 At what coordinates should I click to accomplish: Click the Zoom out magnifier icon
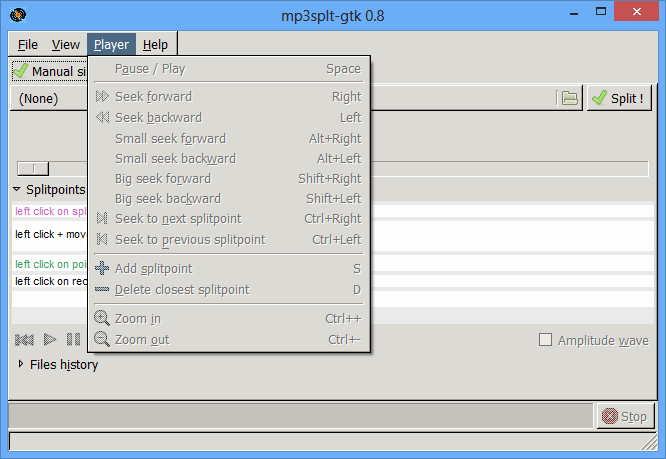[x=102, y=339]
